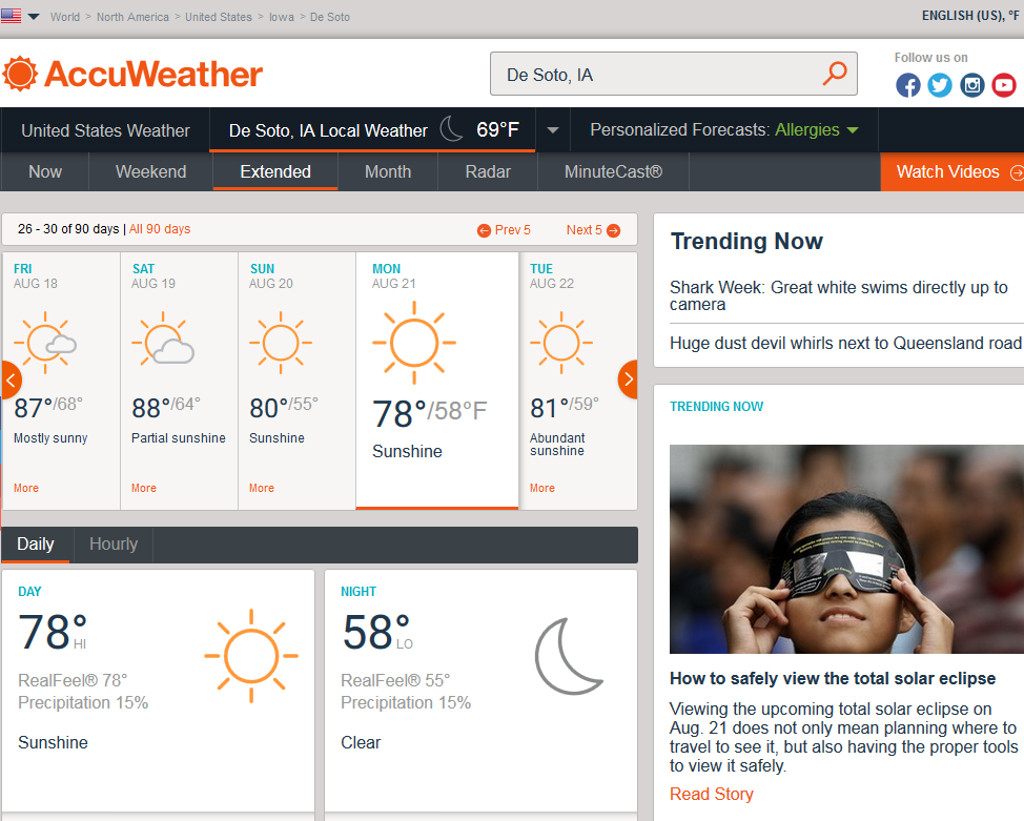This screenshot has width=1024, height=821.
Task: Switch to the Hourly tab
Action: click(113, 544)
